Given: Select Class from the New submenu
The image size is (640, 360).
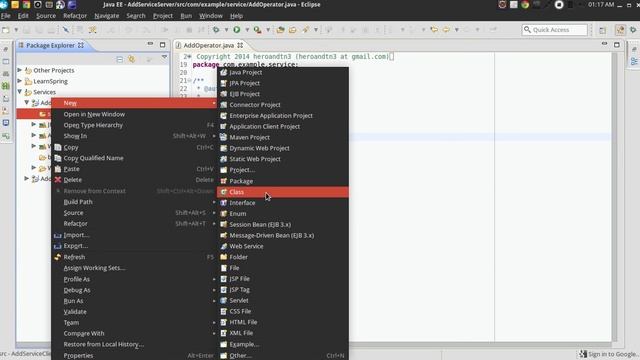Looking at the screenshot, I should (x=282, y=192).
